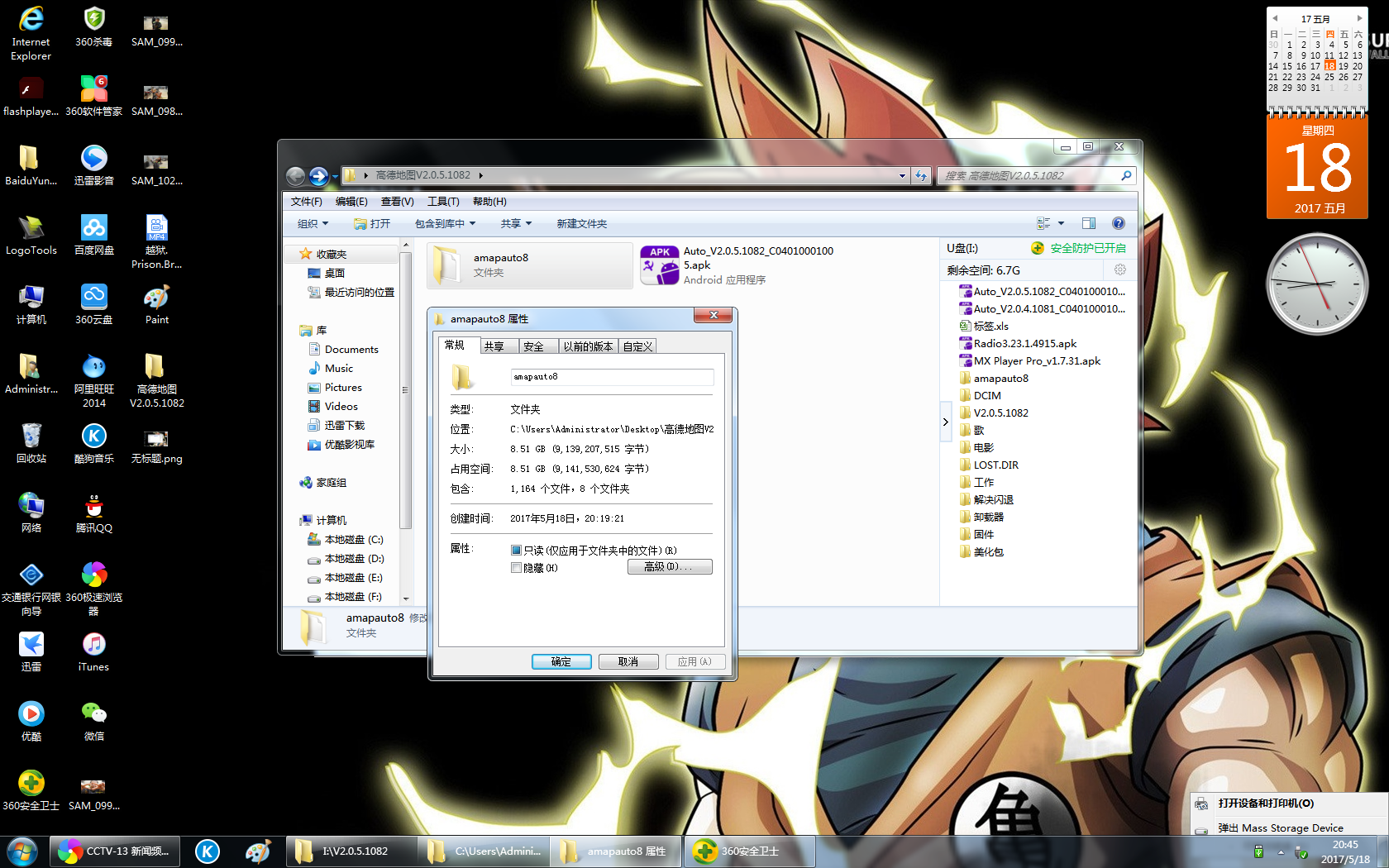This screenshot has width=1389, height=868.
Task: Open the 360杀毒 desktop icon
Action: point(94,27)
